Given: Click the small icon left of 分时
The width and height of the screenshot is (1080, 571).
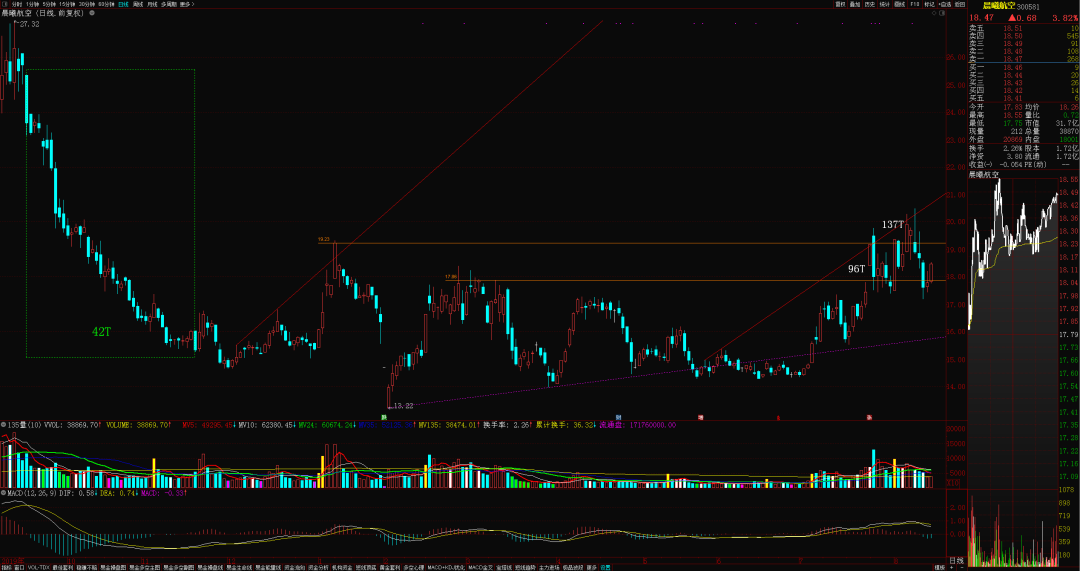Looking at the screenshot, I should tap(5, 4).
